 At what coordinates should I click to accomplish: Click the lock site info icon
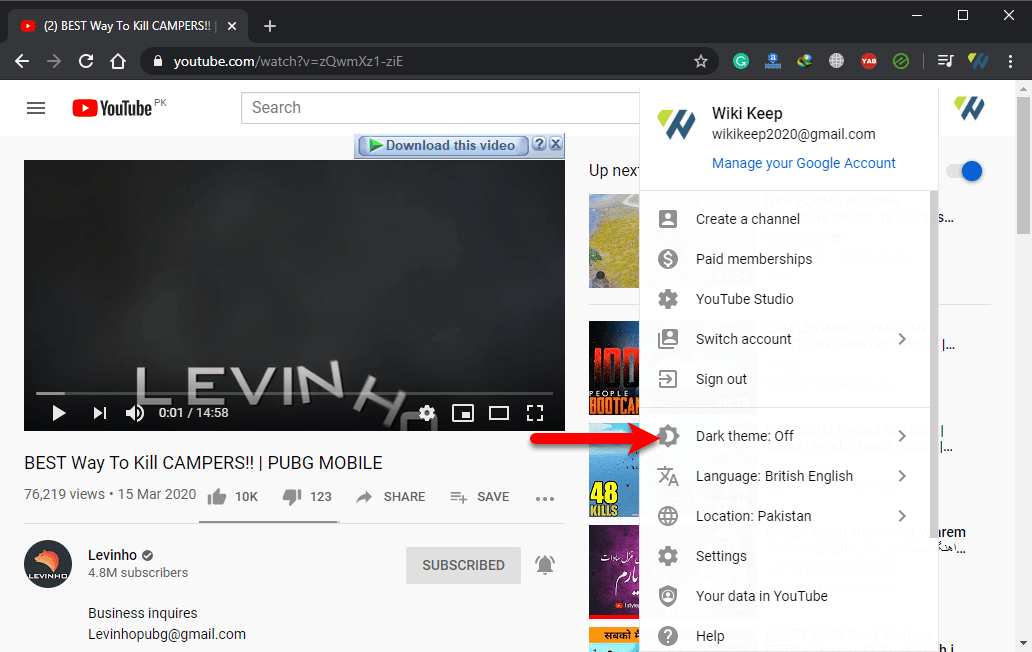pyautogui.click(x=157, y=61)
